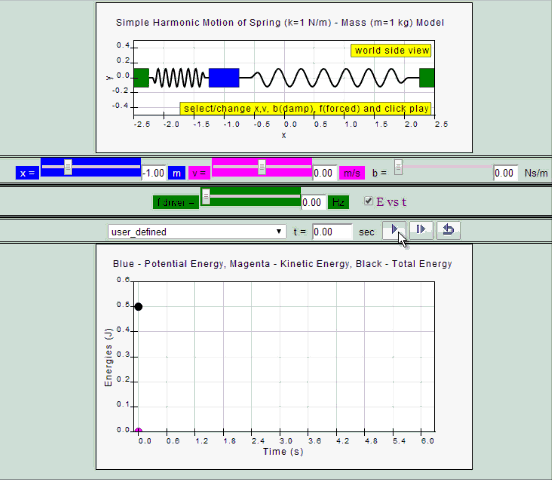Select the x value field showing -1.00

click(153, 173)
